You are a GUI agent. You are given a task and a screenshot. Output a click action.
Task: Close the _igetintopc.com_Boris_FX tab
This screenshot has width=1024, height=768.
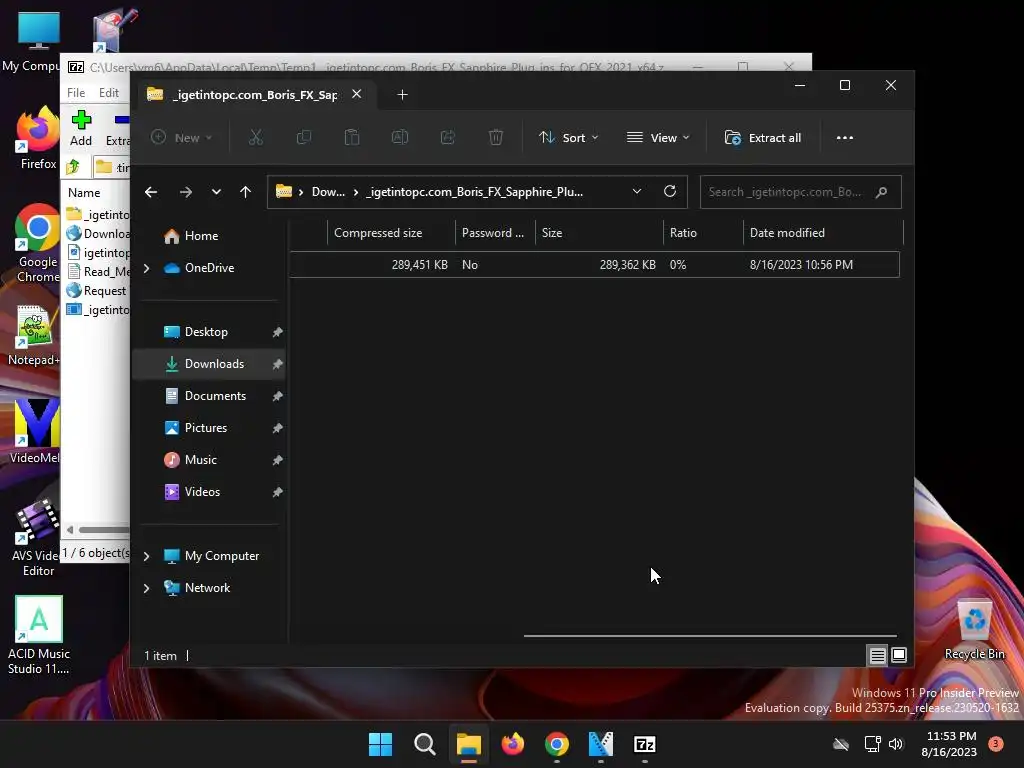point(357,94)
